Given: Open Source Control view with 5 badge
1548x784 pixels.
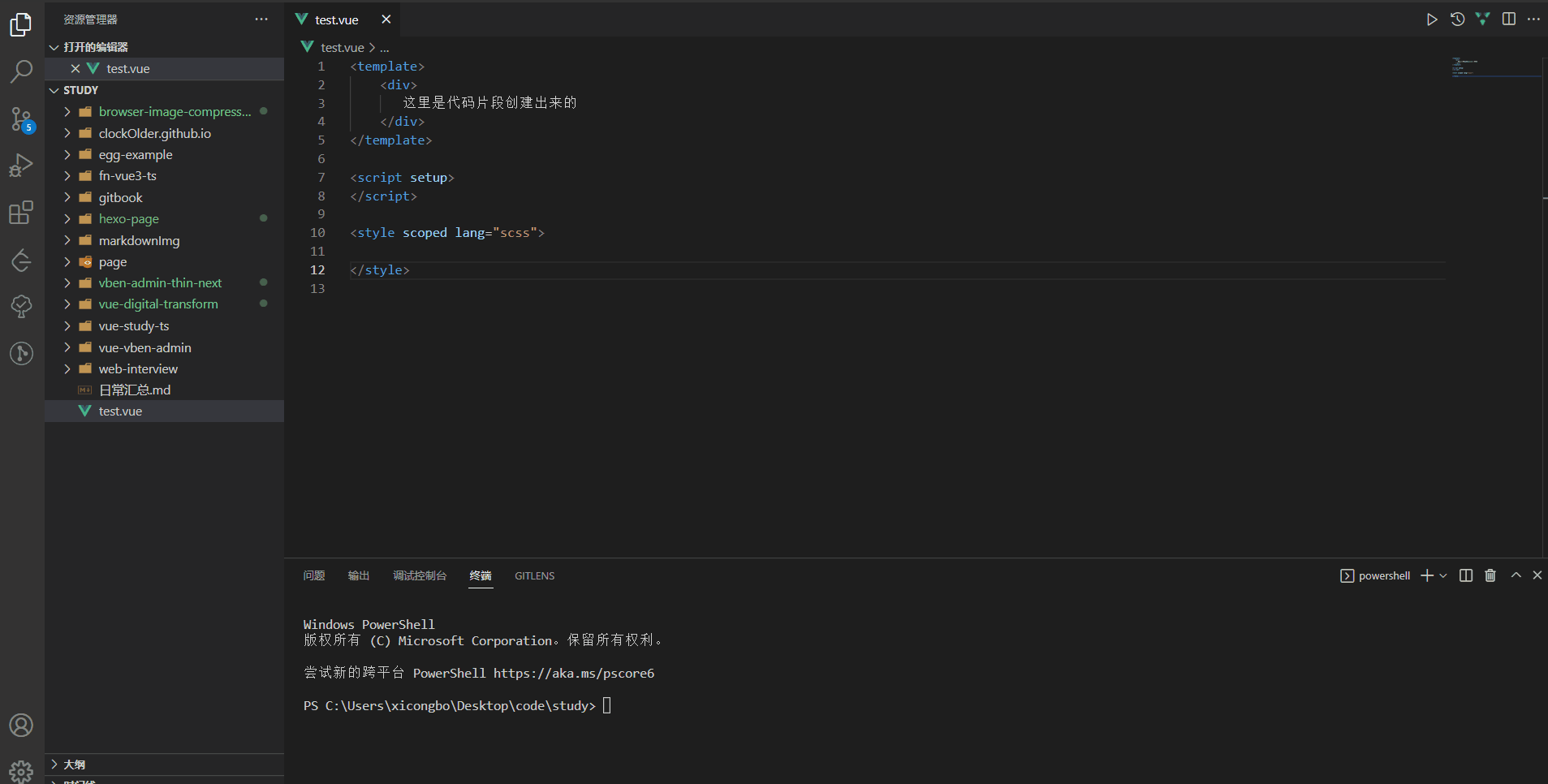Looking at the screenshot, I should coord(21,119).
